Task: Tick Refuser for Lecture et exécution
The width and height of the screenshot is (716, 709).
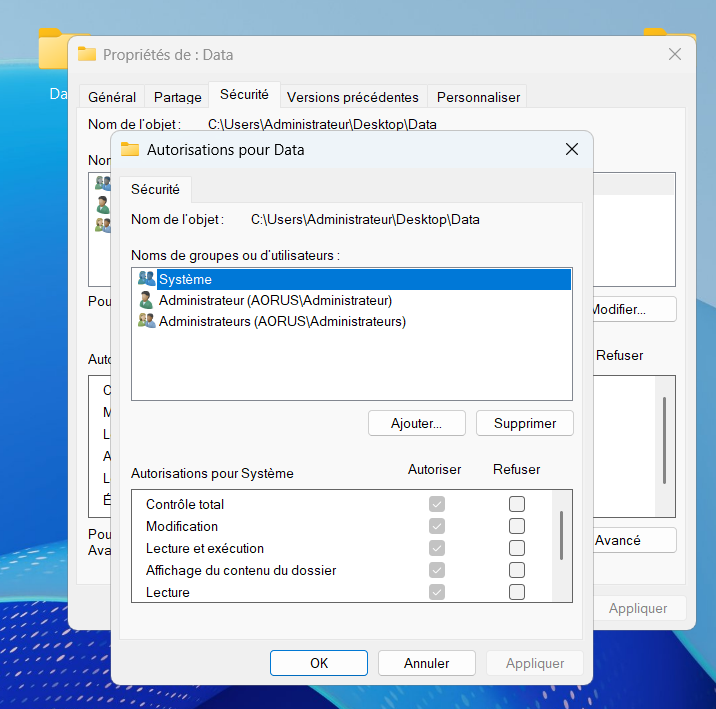Action: coord(517,548)
